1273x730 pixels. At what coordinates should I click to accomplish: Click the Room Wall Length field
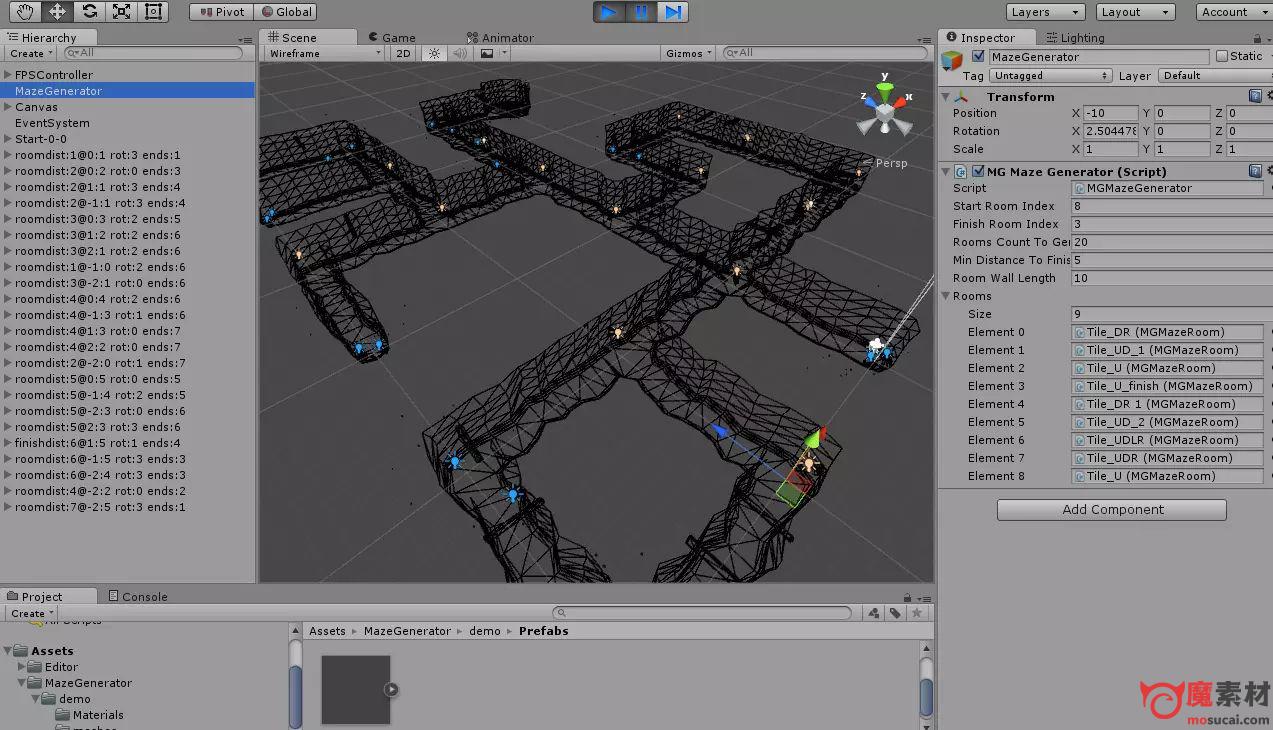1170,278
